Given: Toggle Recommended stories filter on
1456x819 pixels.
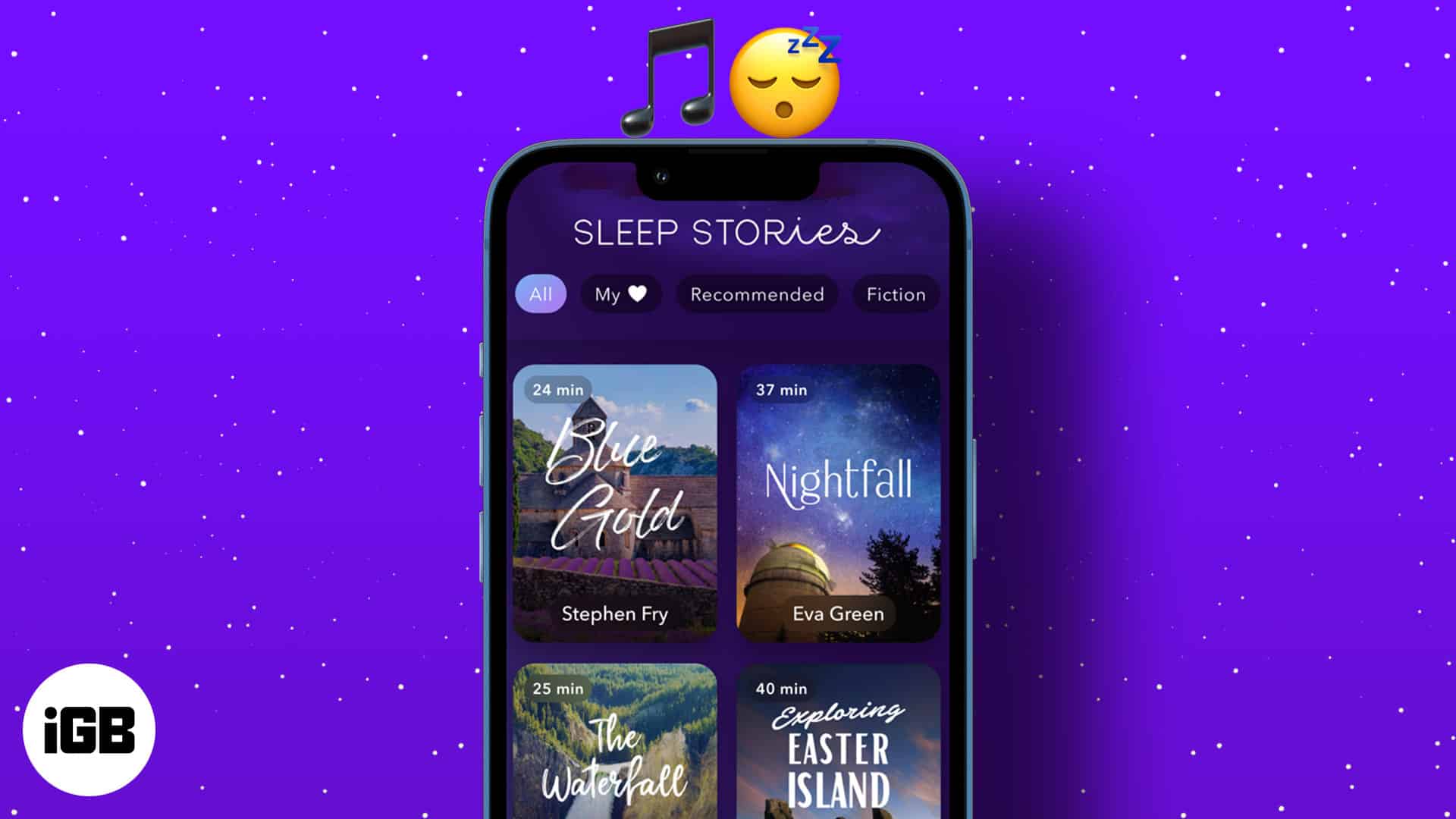Looking at the screenshot, I should coord(758,293).
